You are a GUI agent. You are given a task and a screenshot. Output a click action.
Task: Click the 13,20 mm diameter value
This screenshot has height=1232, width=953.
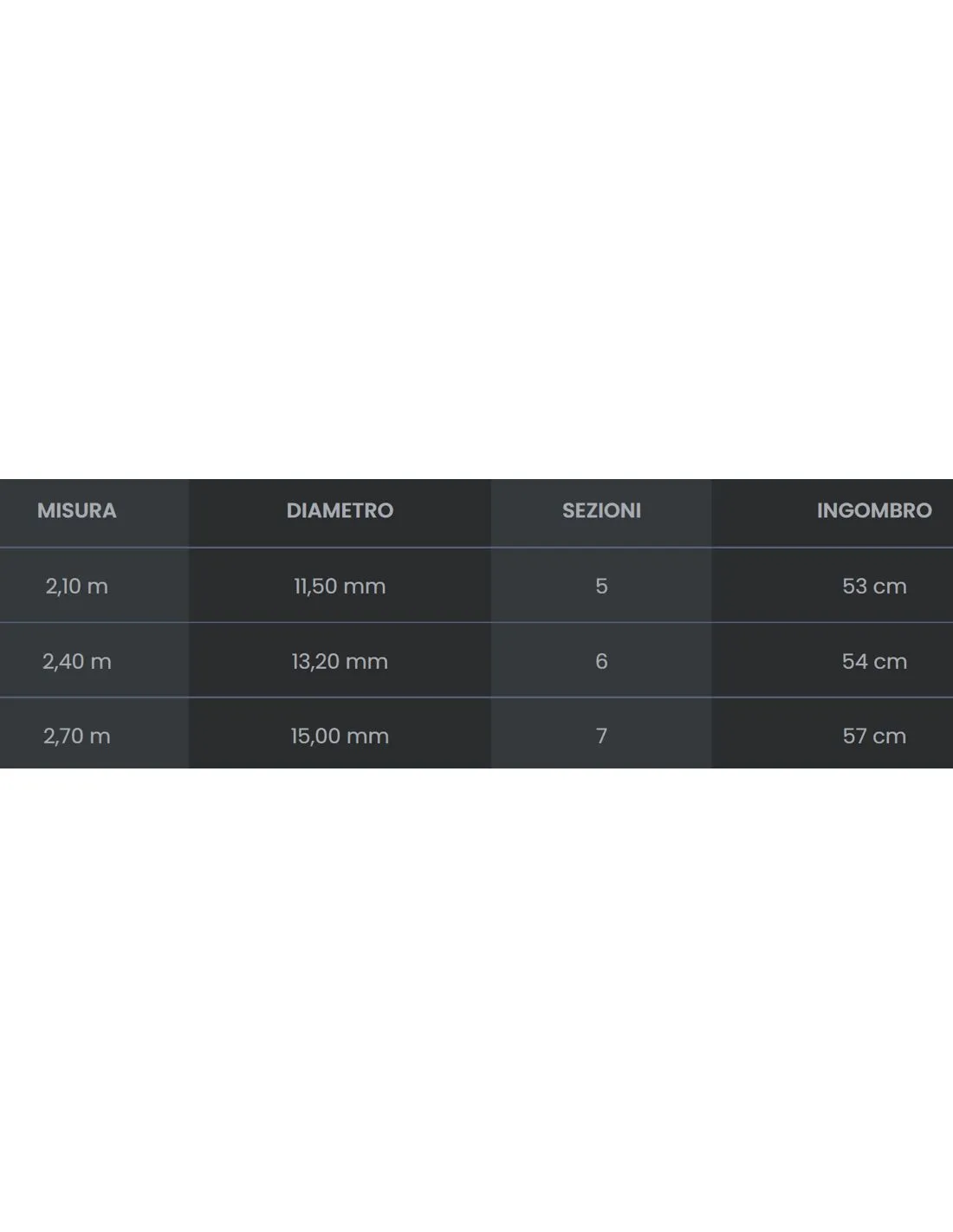(340, 661)
